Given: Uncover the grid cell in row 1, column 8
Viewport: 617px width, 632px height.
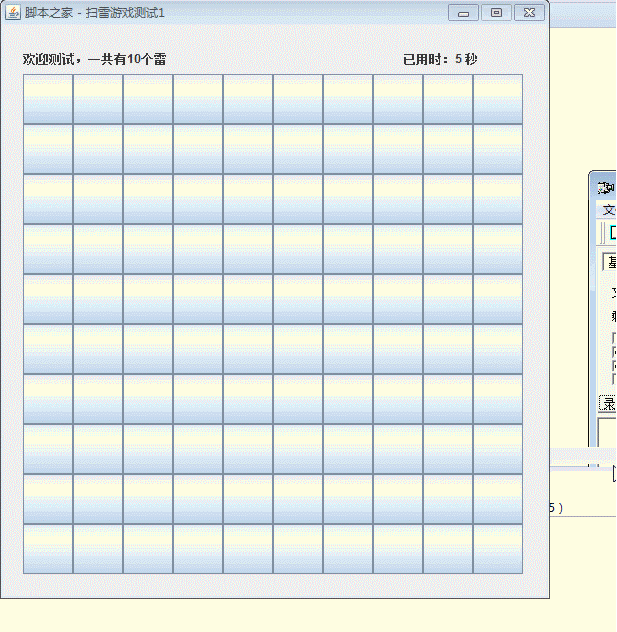Looking at the screenshot, I should pos(398,99).
